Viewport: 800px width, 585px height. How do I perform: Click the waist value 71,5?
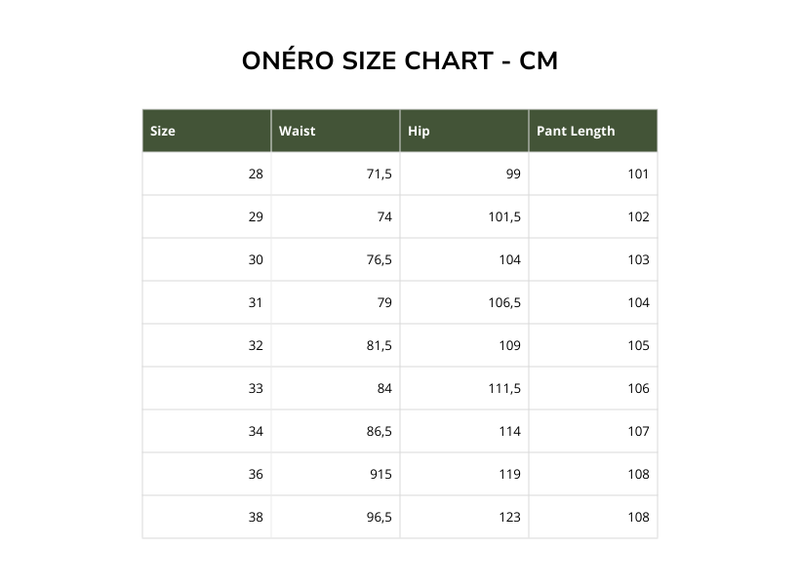click(379, 174)
